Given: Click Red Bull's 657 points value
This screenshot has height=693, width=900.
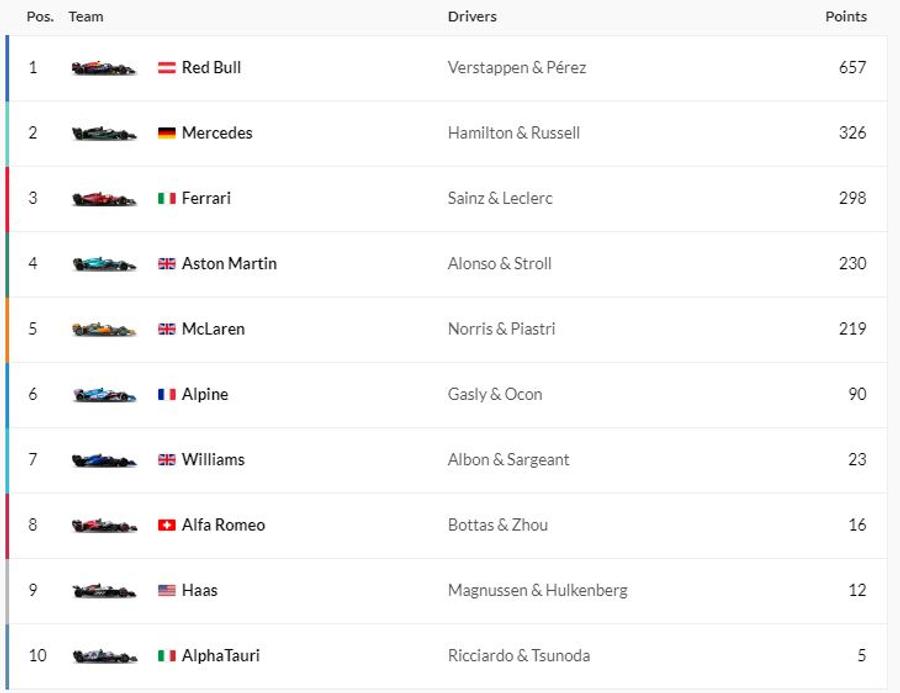Looking at the screenshot, I should click(852, 67).
